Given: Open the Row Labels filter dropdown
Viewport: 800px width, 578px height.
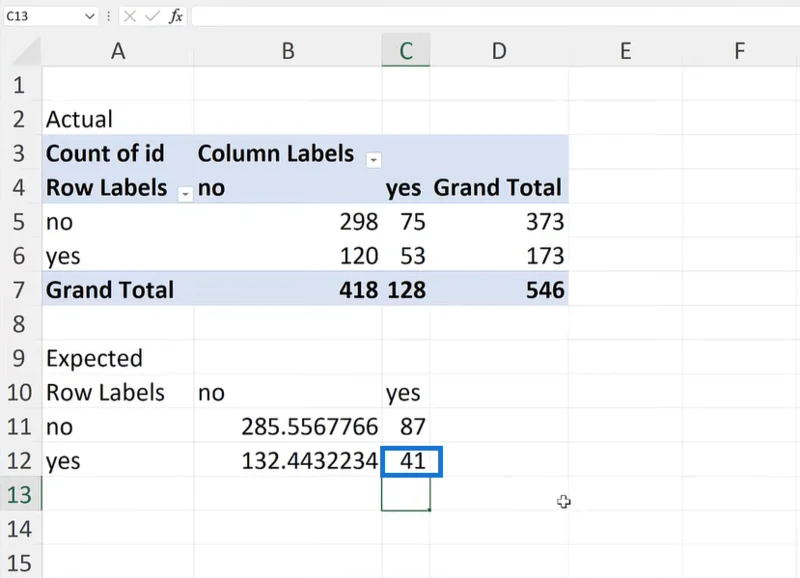Looking at the screenshot, I should coord(185,194).
